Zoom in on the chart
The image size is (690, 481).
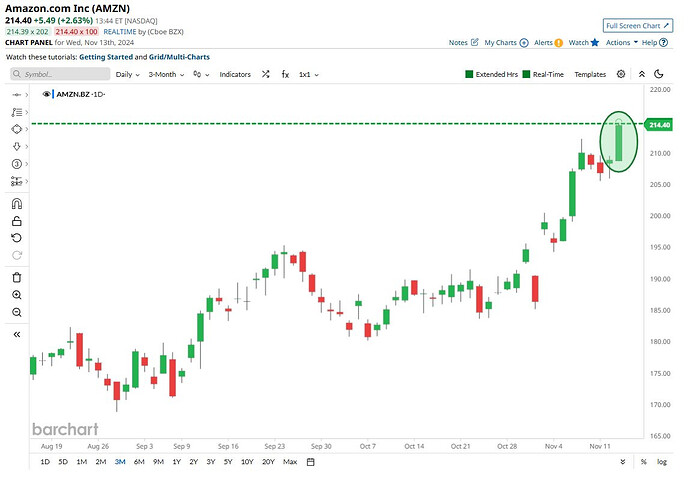click(17, 295)
